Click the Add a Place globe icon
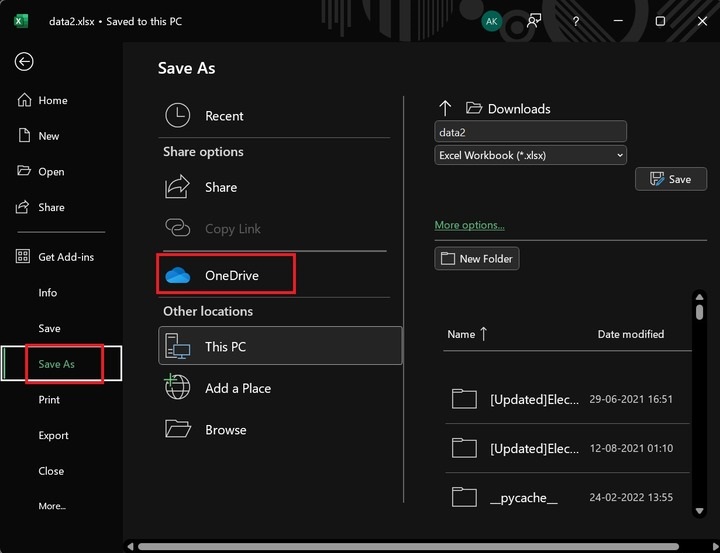Screen dimensions: 720x553 (178, 388)
